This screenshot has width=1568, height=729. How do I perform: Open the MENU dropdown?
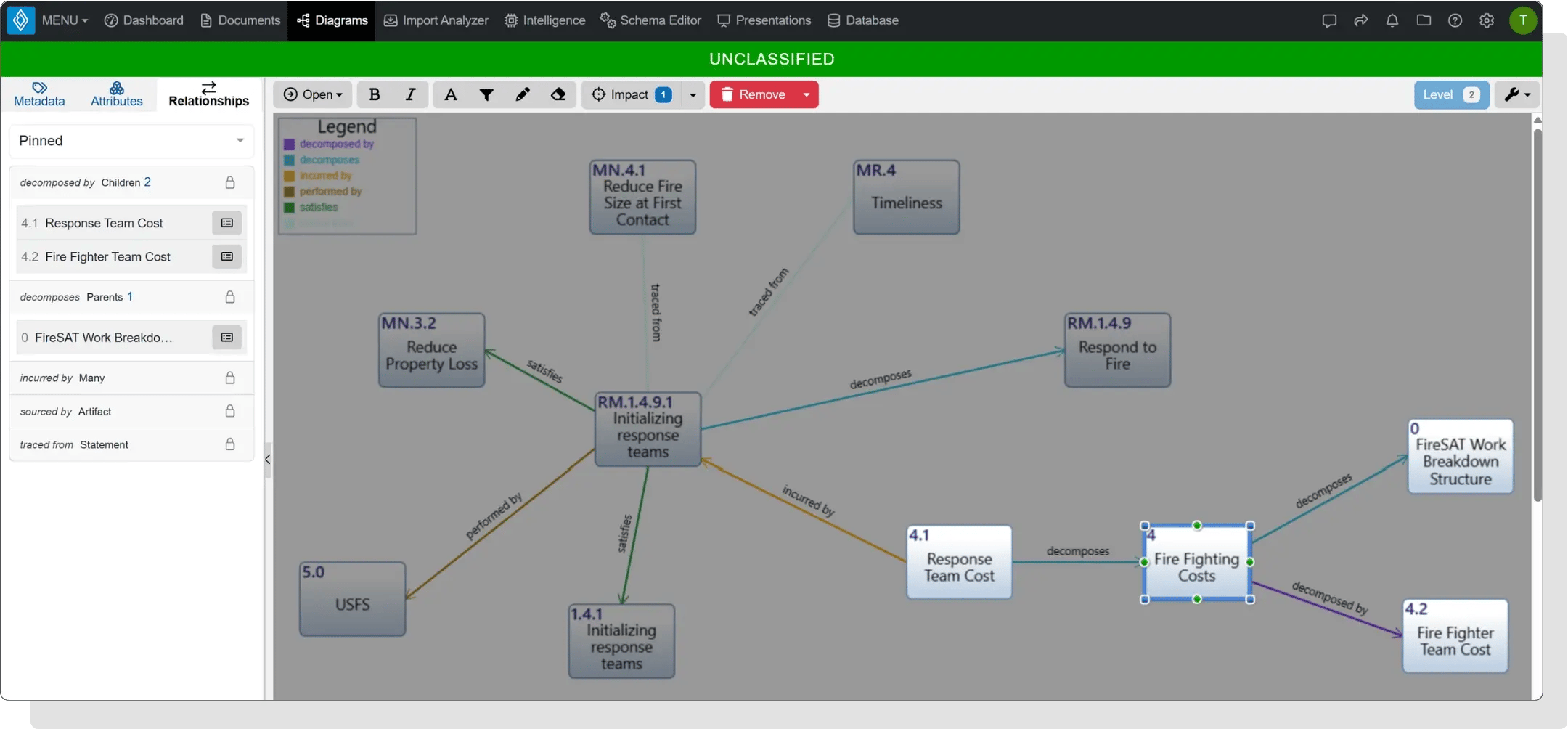tap(65, 20)
